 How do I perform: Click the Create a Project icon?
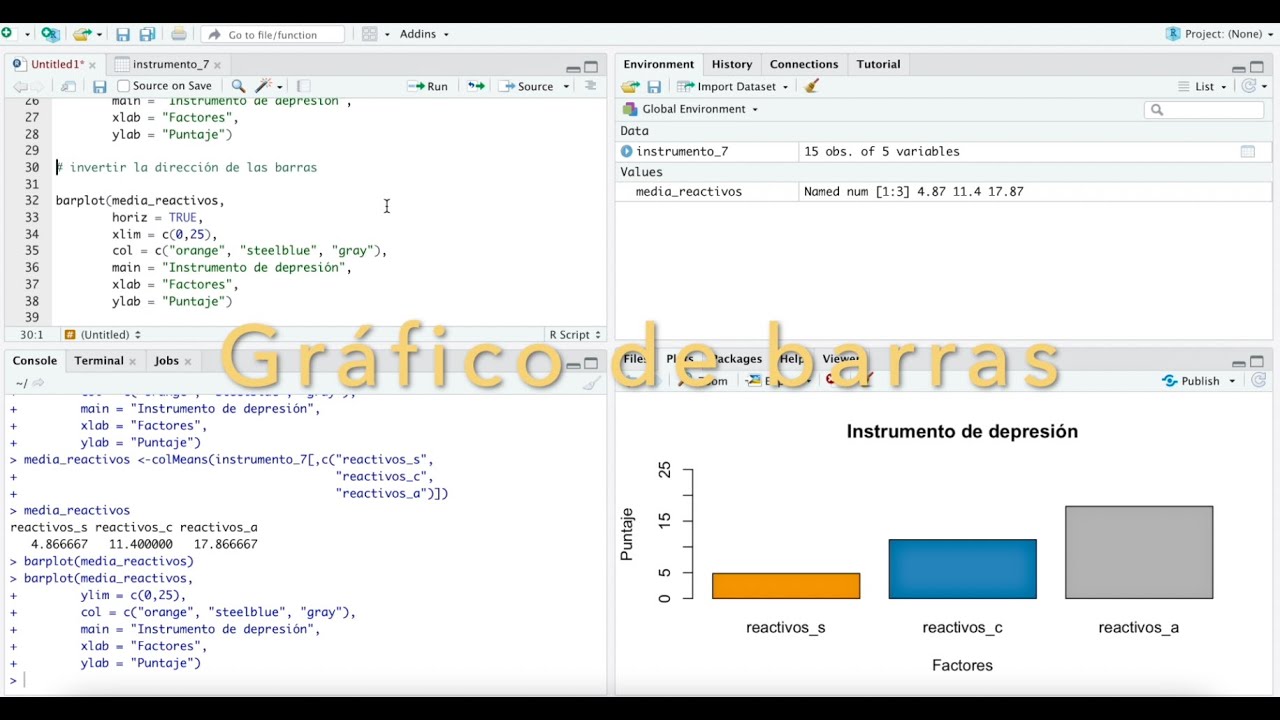[50, 34]
